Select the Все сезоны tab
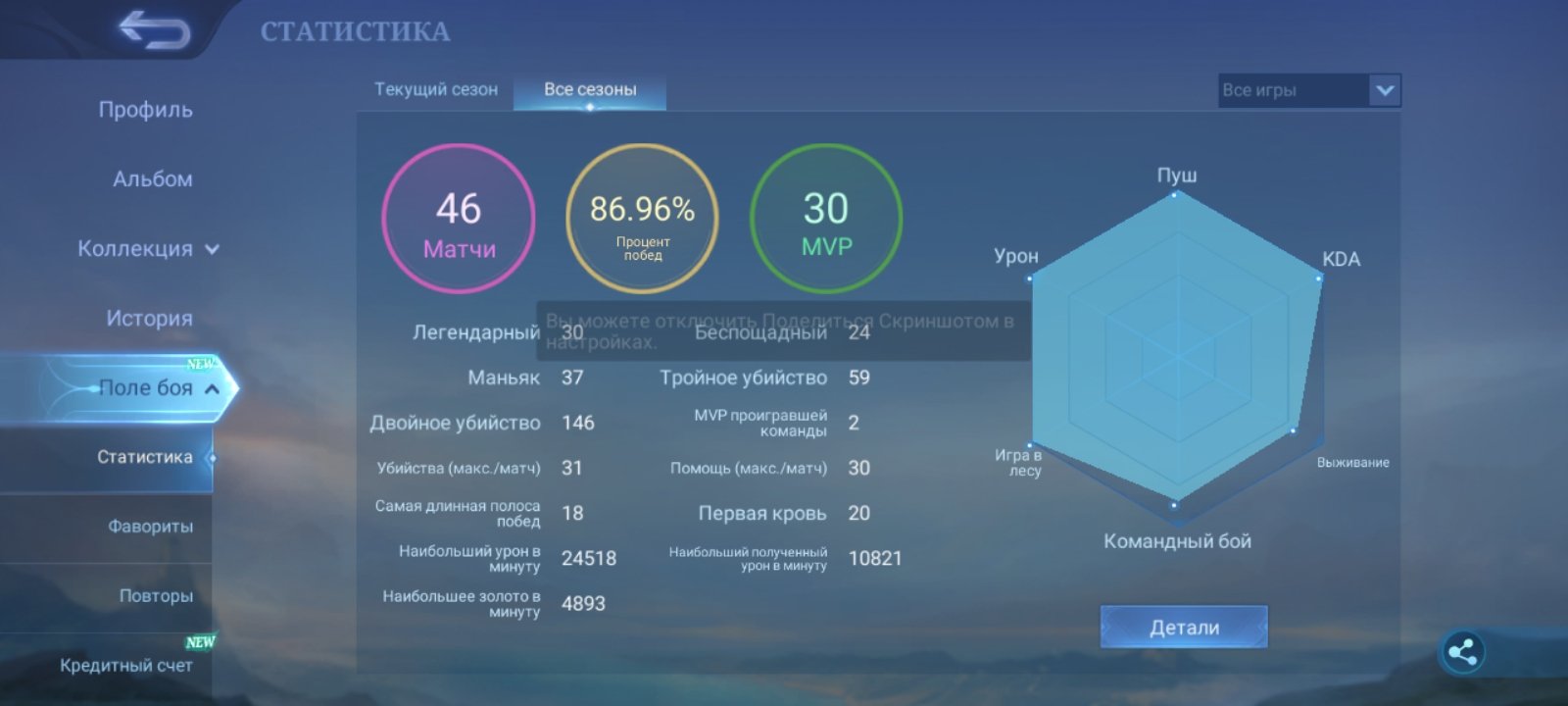The height and width of the screenshot is (706, 1568). click(590, 89)
